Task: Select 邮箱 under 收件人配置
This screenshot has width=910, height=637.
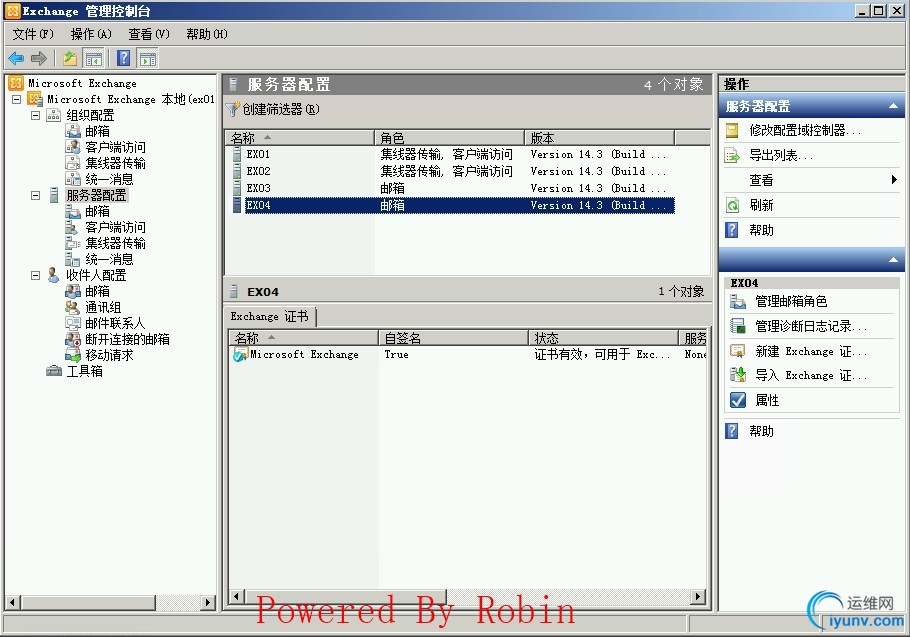Action: 97,291
